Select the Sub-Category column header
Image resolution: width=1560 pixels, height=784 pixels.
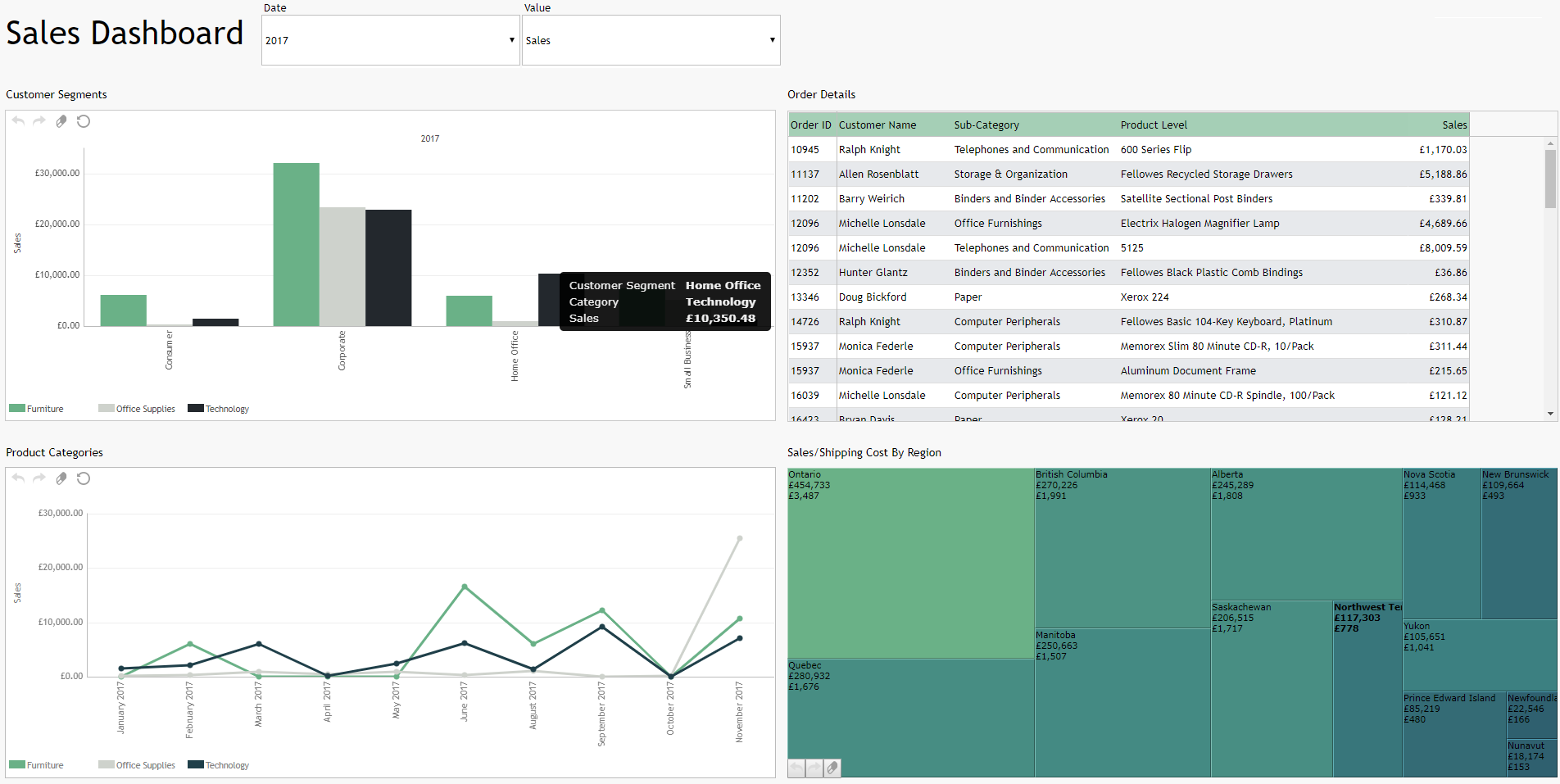click(x=986, y=125)
